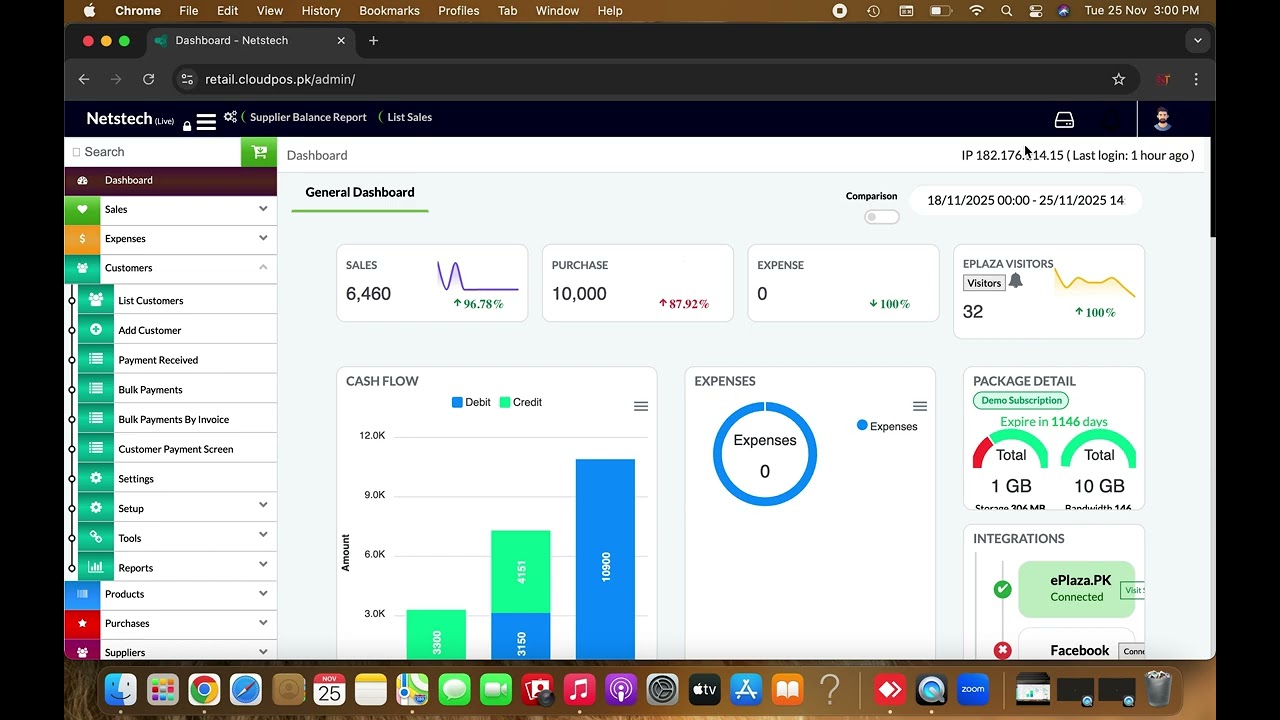Open Chrome tab list dropdown arrow
Viewport: 1280px width, 720px height.
point(1197,41)
